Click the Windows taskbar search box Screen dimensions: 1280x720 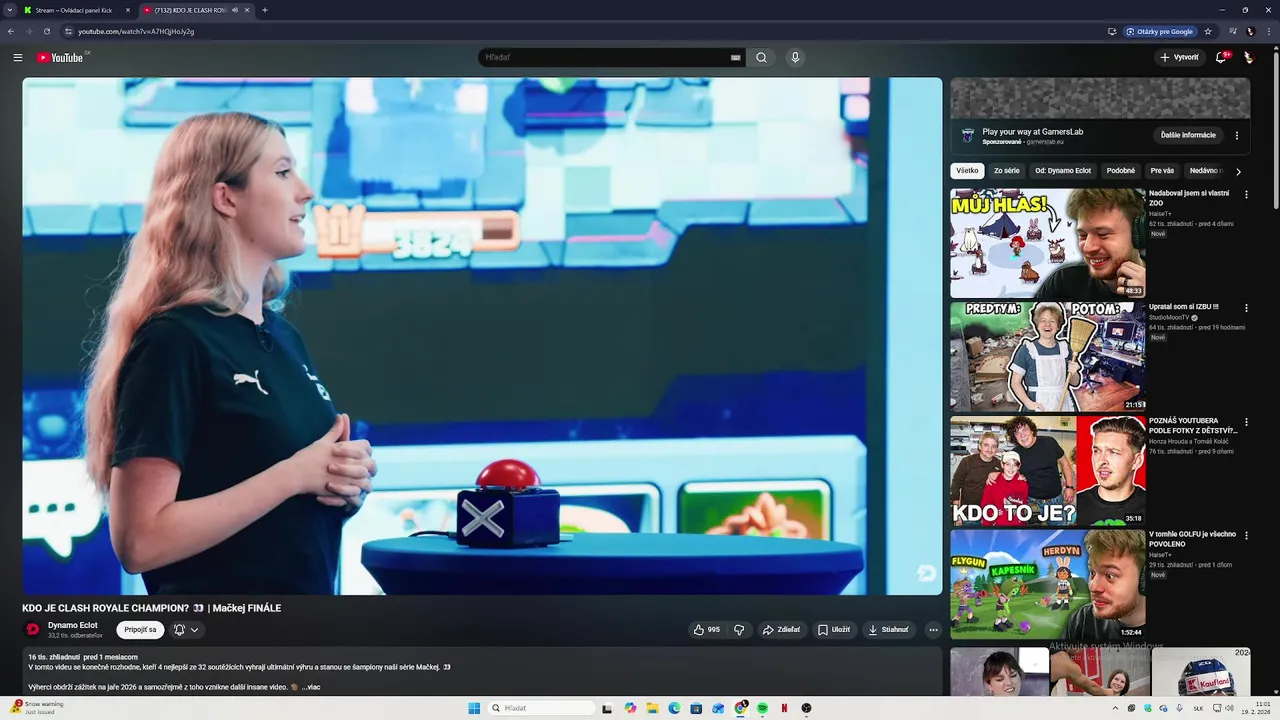click(x=541, y=708)
